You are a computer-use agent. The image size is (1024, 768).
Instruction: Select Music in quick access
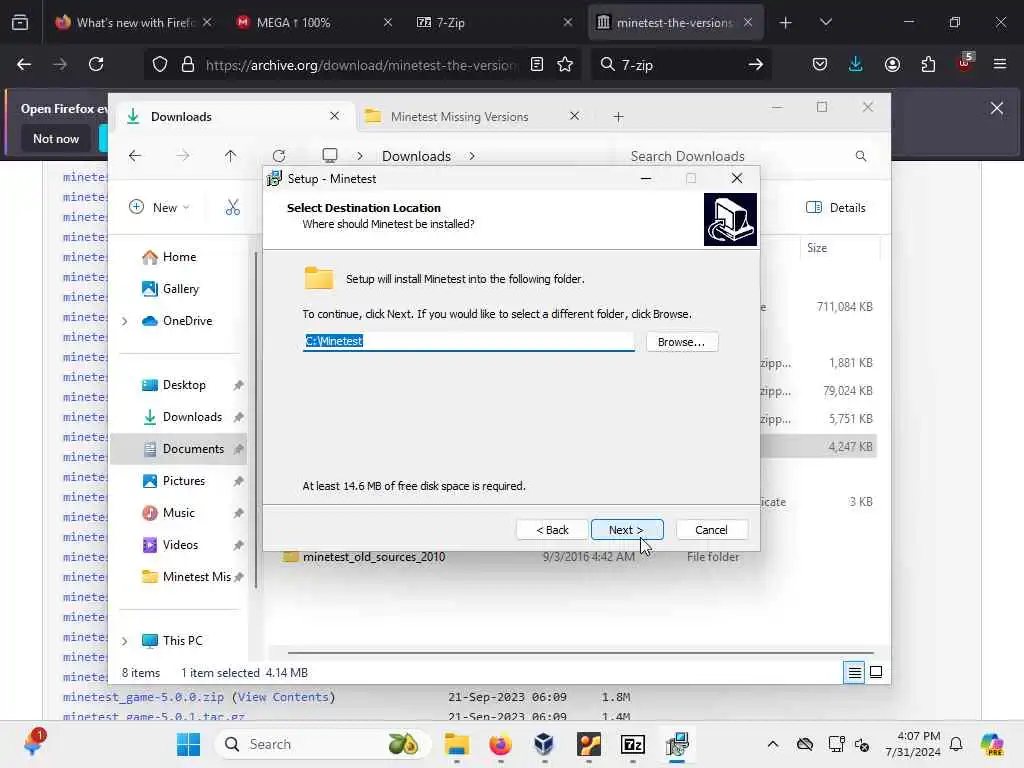click(178, 513)
